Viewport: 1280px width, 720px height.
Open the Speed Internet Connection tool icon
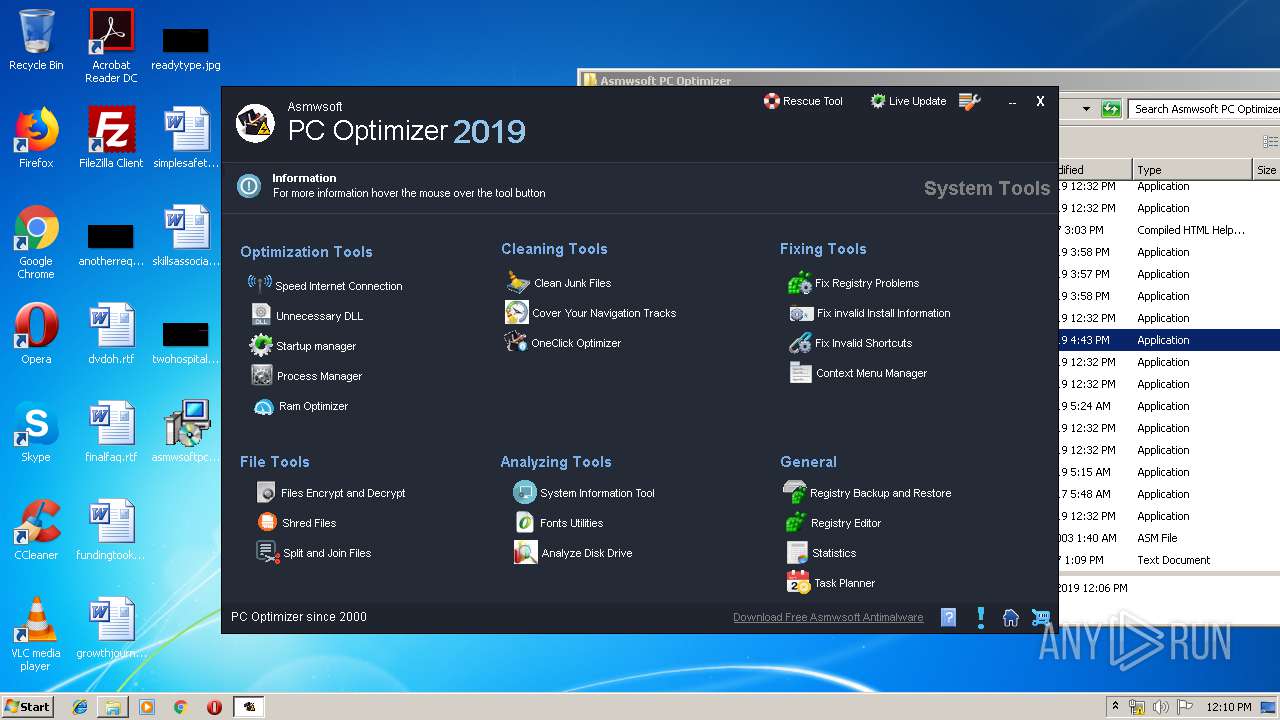[x=260, y=284]
